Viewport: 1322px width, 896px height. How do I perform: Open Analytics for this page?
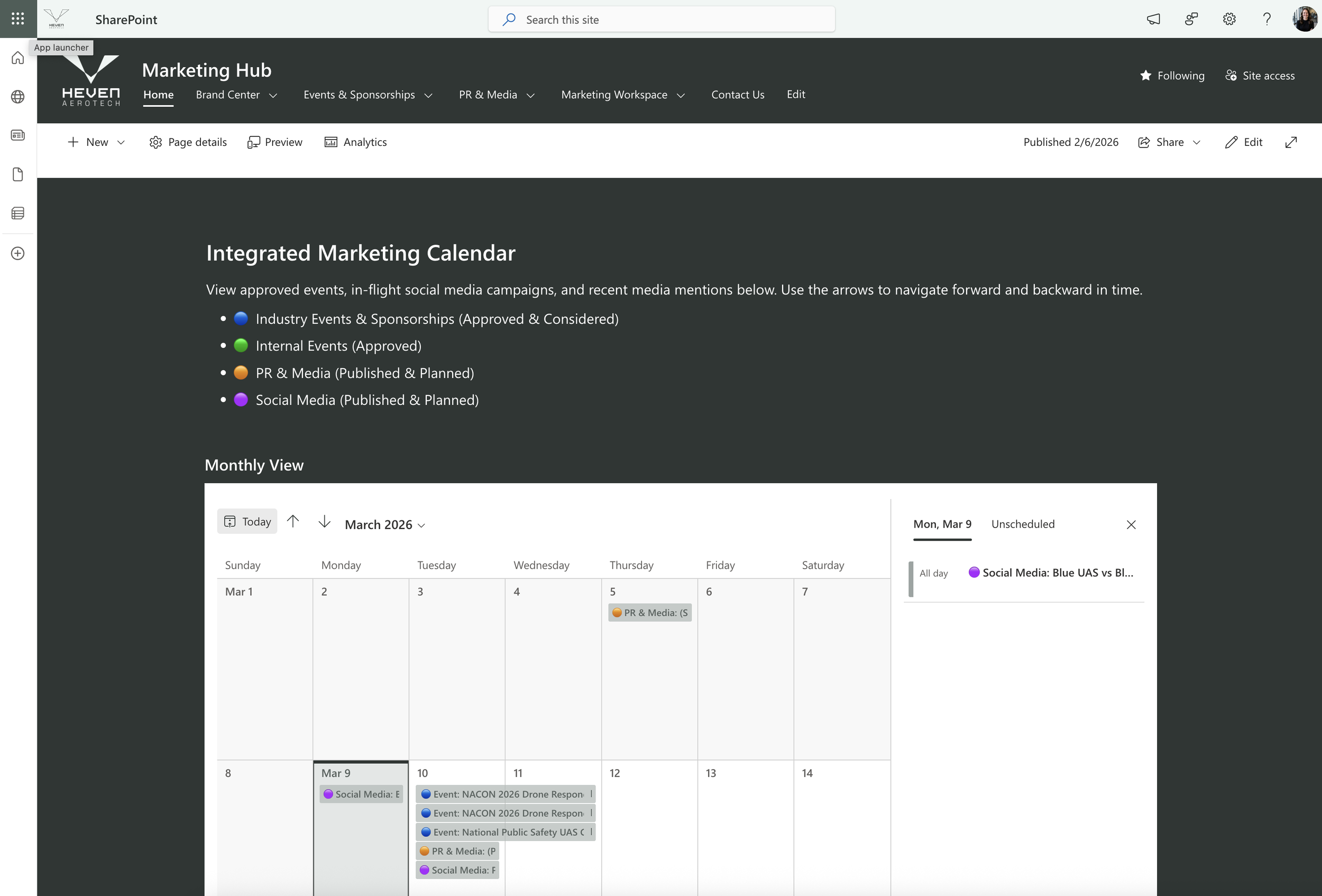355,142
